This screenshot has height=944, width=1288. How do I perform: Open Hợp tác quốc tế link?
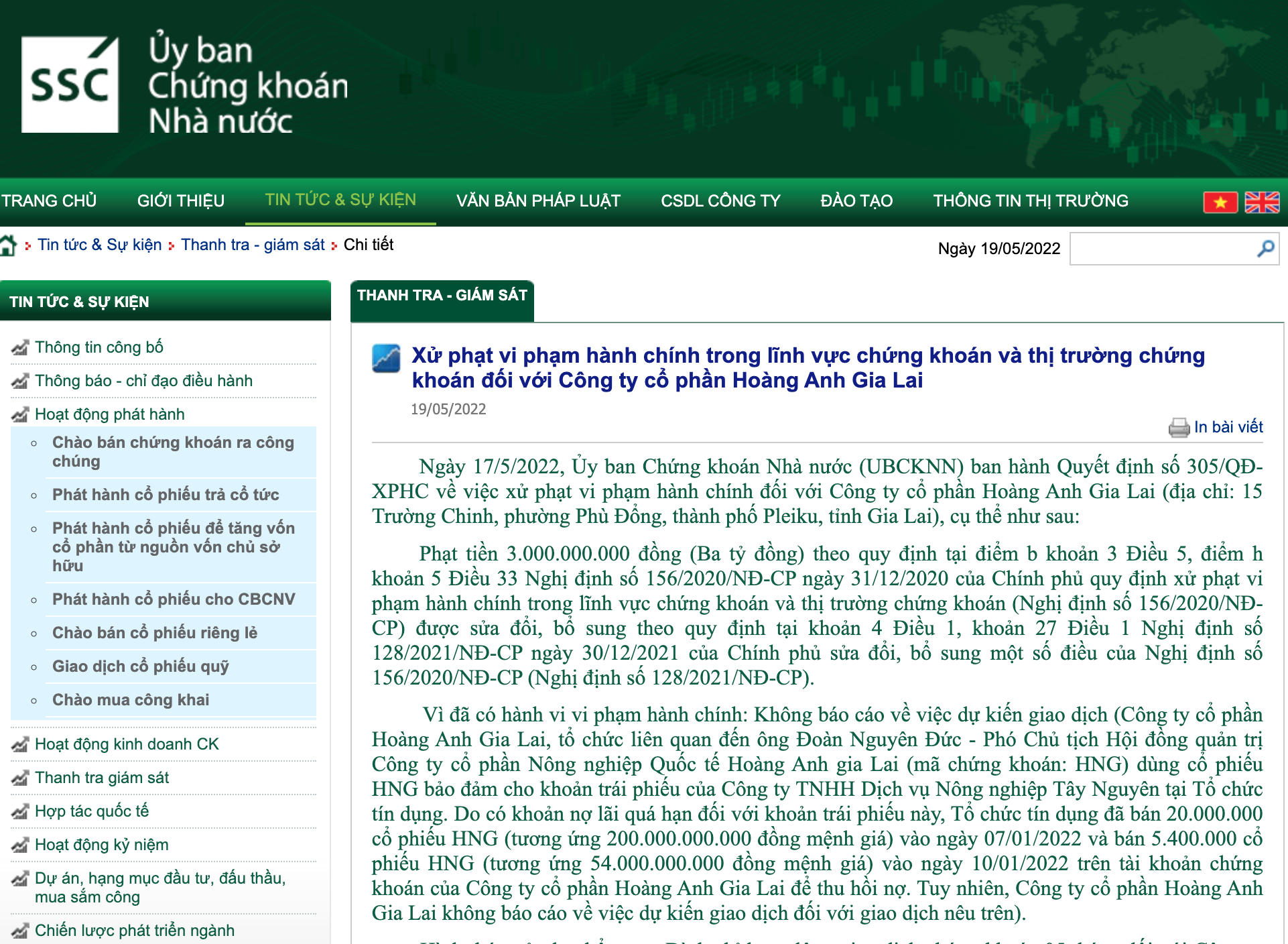92,811
